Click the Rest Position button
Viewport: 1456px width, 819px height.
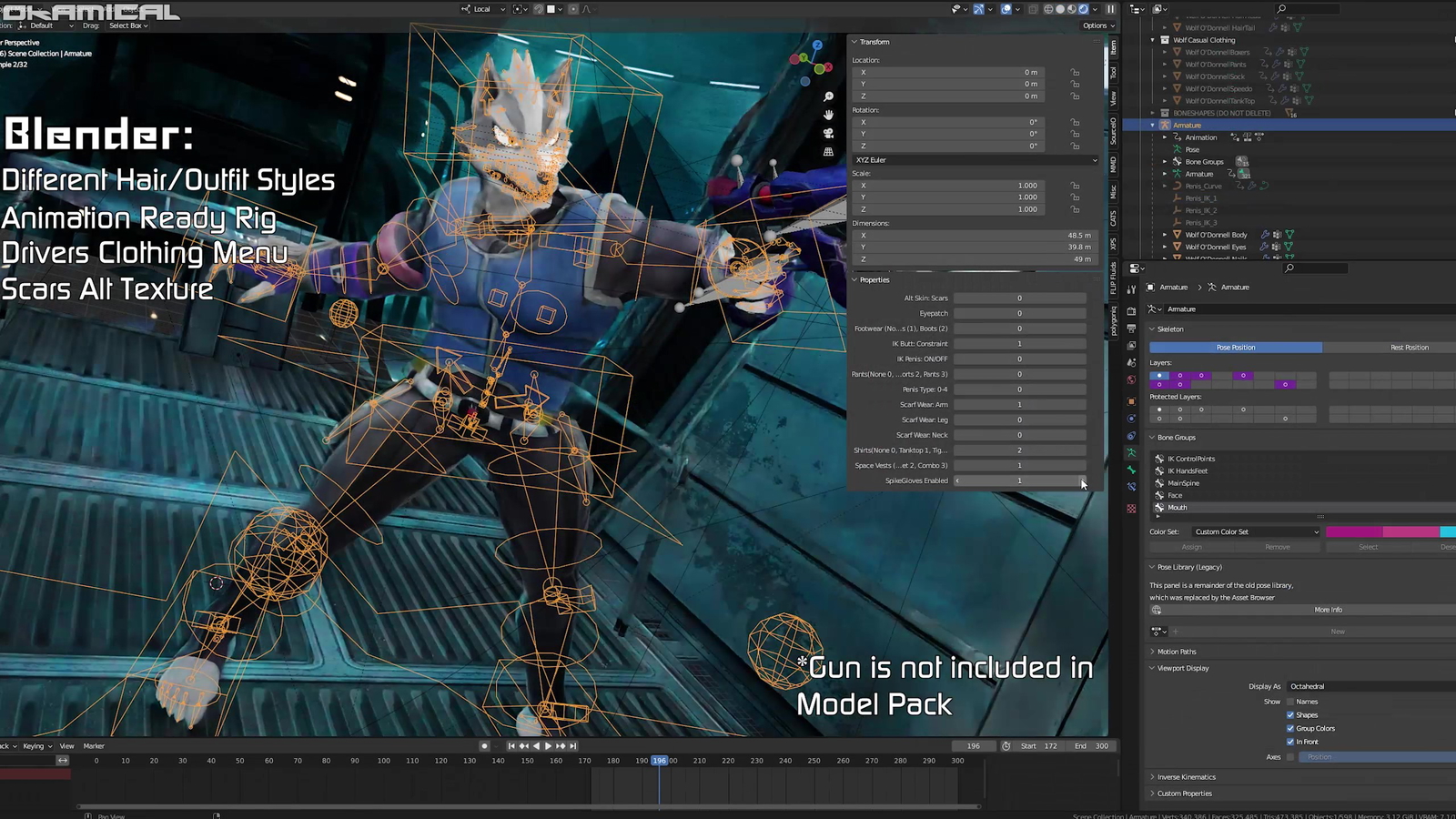1409,348
